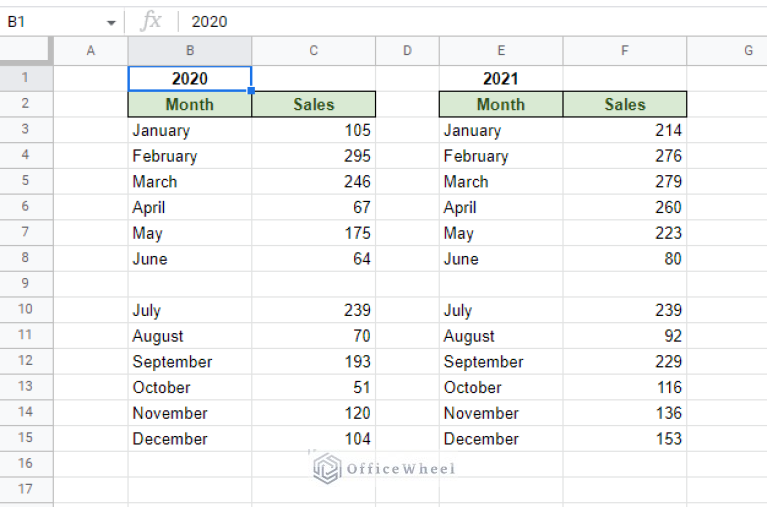Click the fx function icon
The image size is (767, 507).
click(x=151, y=21)
